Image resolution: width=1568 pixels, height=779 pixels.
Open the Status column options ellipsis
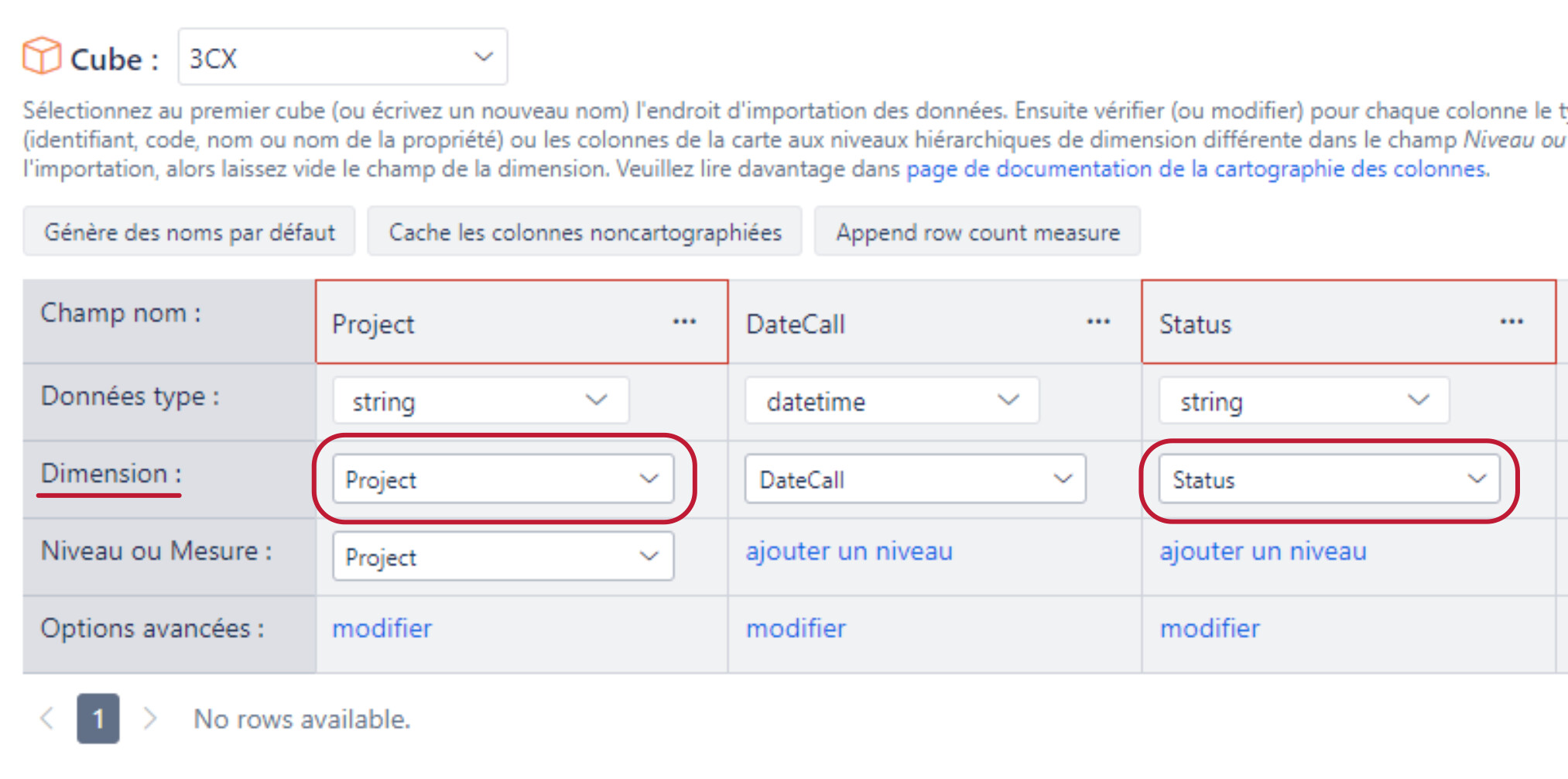pyautogui.click(x=1512, y=322)
